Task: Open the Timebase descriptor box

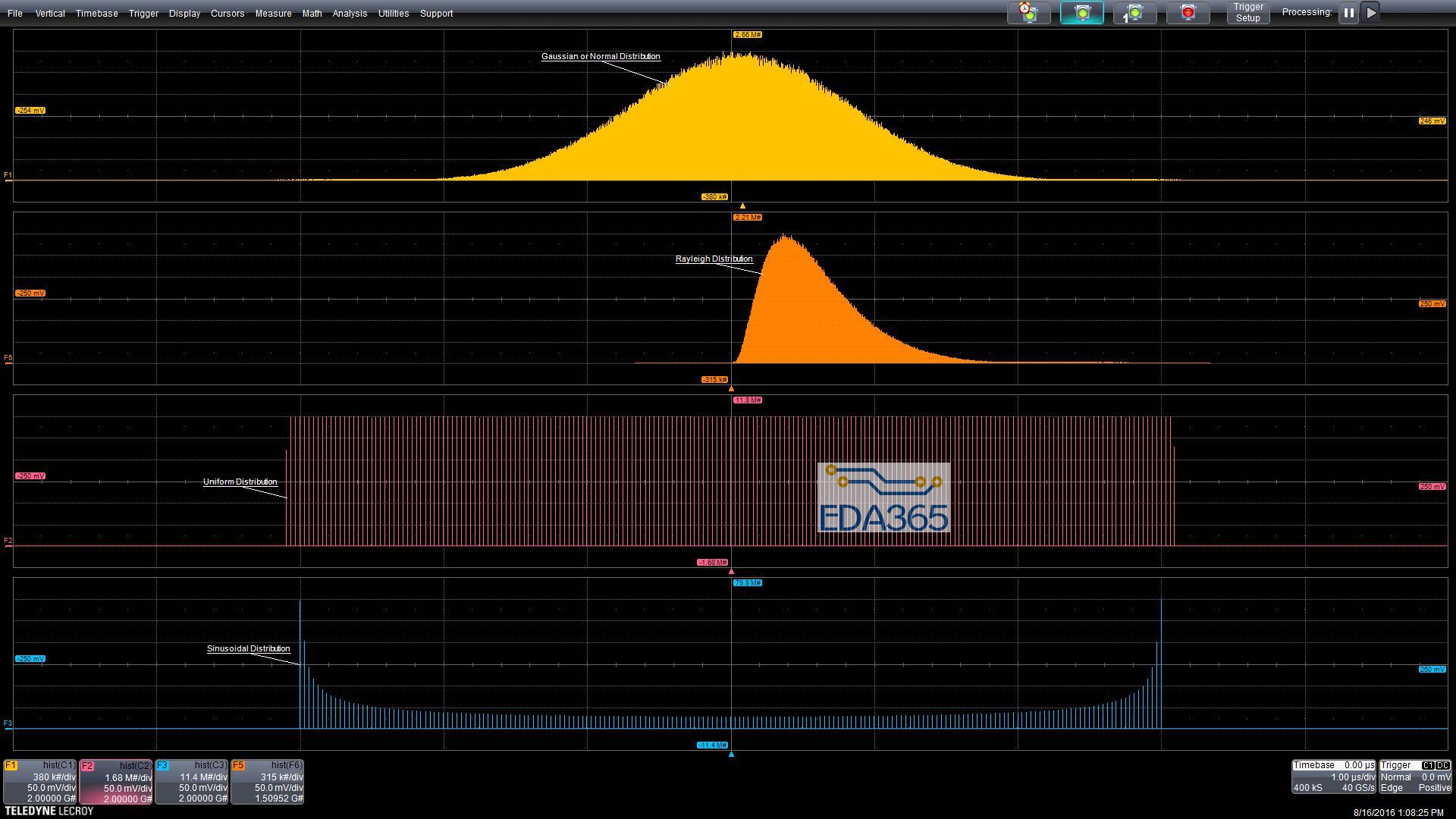Action: coord(1333,777)
